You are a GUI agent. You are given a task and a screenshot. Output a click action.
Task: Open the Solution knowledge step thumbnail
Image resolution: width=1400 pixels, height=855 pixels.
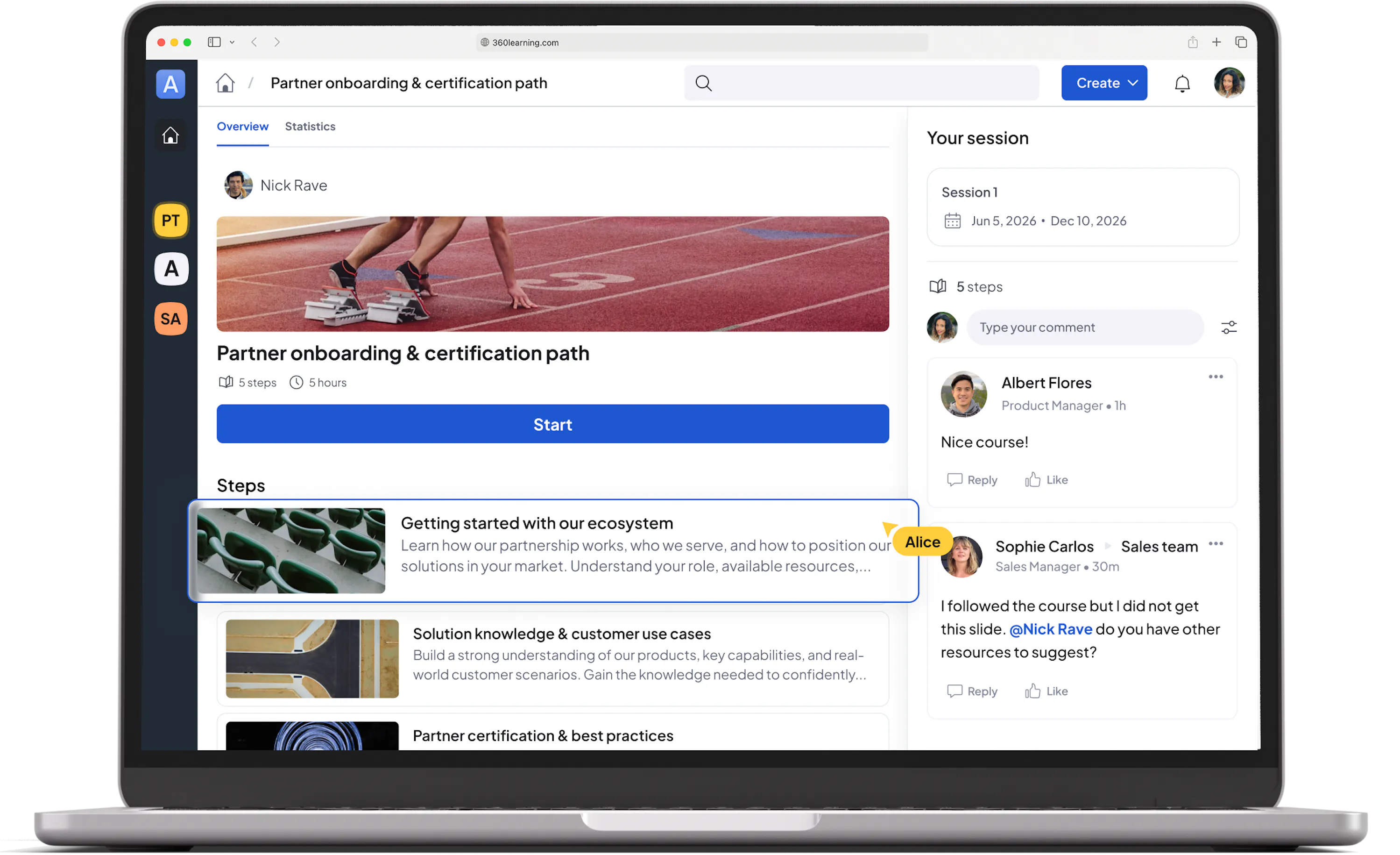click(x=312, y=658)
